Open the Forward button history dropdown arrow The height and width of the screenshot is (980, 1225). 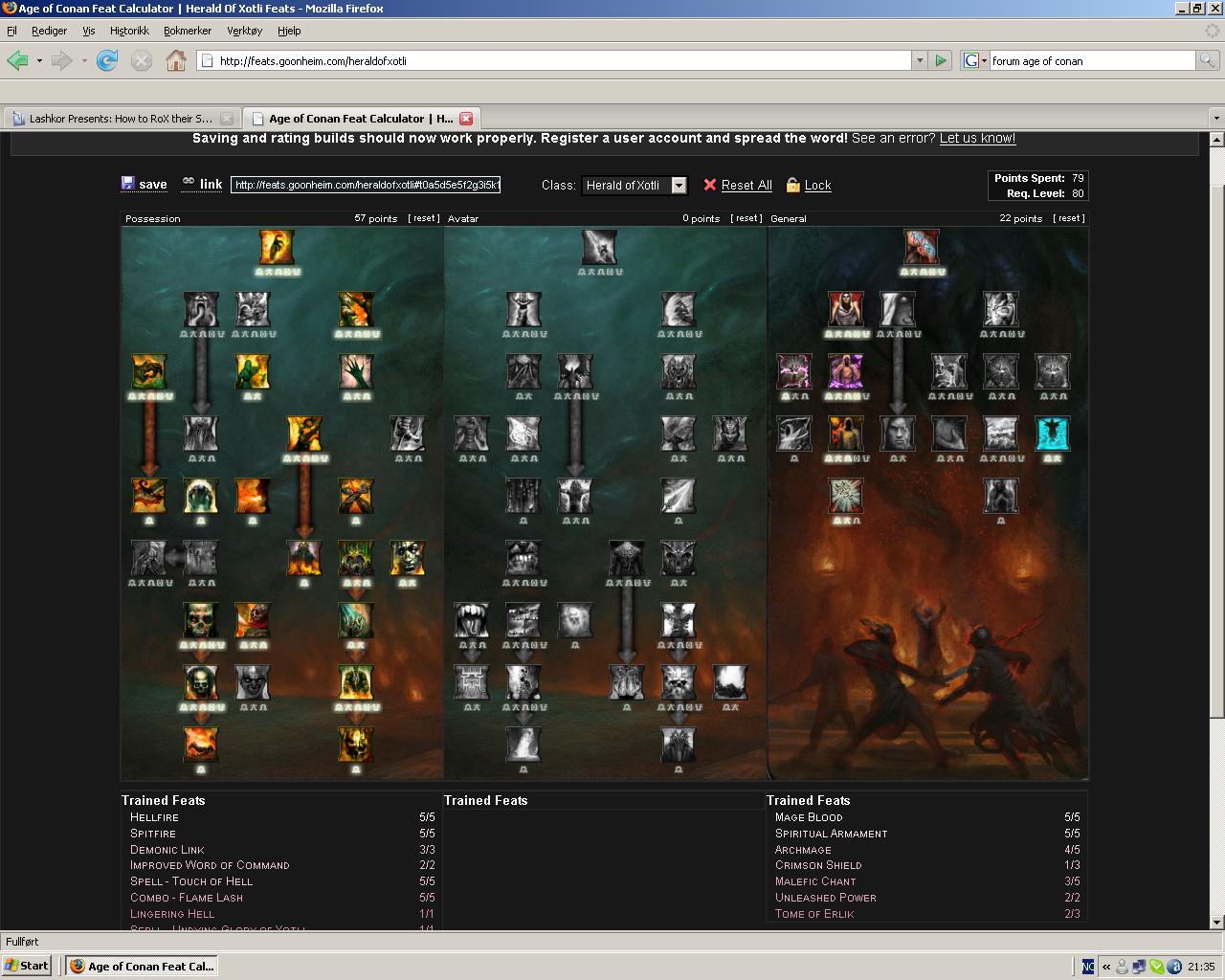[84, 60]
